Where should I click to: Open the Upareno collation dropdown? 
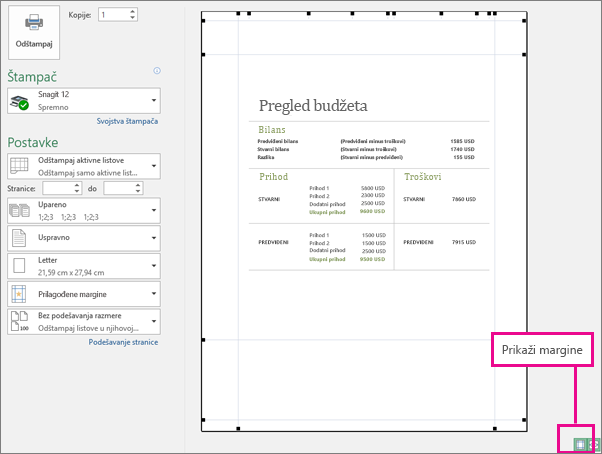coord(84,211)
